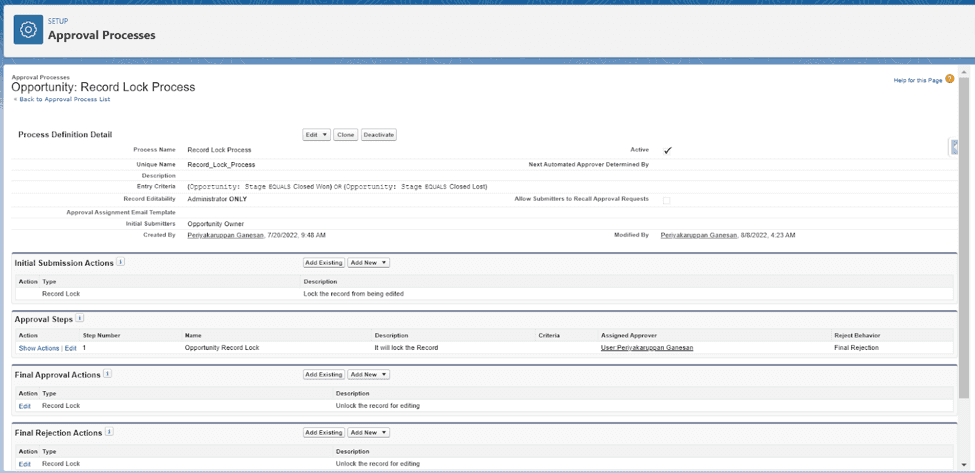Click 'Approval Processes' setup header title
The image size is (975, 473).
102,35
